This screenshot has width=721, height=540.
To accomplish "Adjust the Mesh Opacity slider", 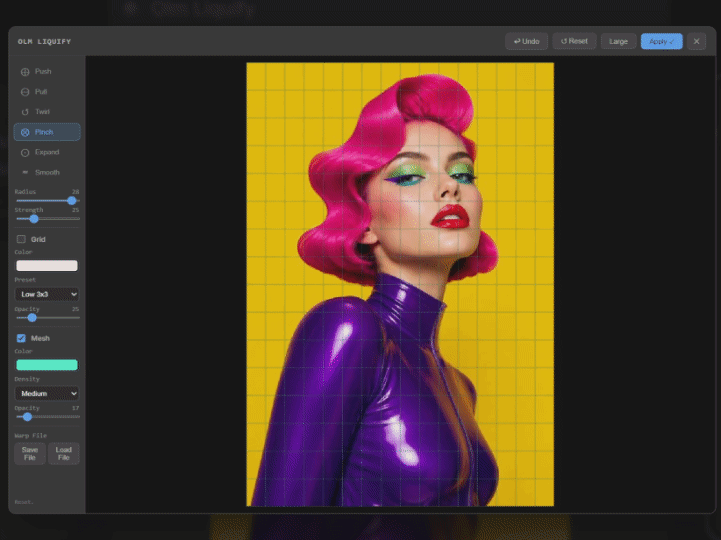I will (48, 417).
